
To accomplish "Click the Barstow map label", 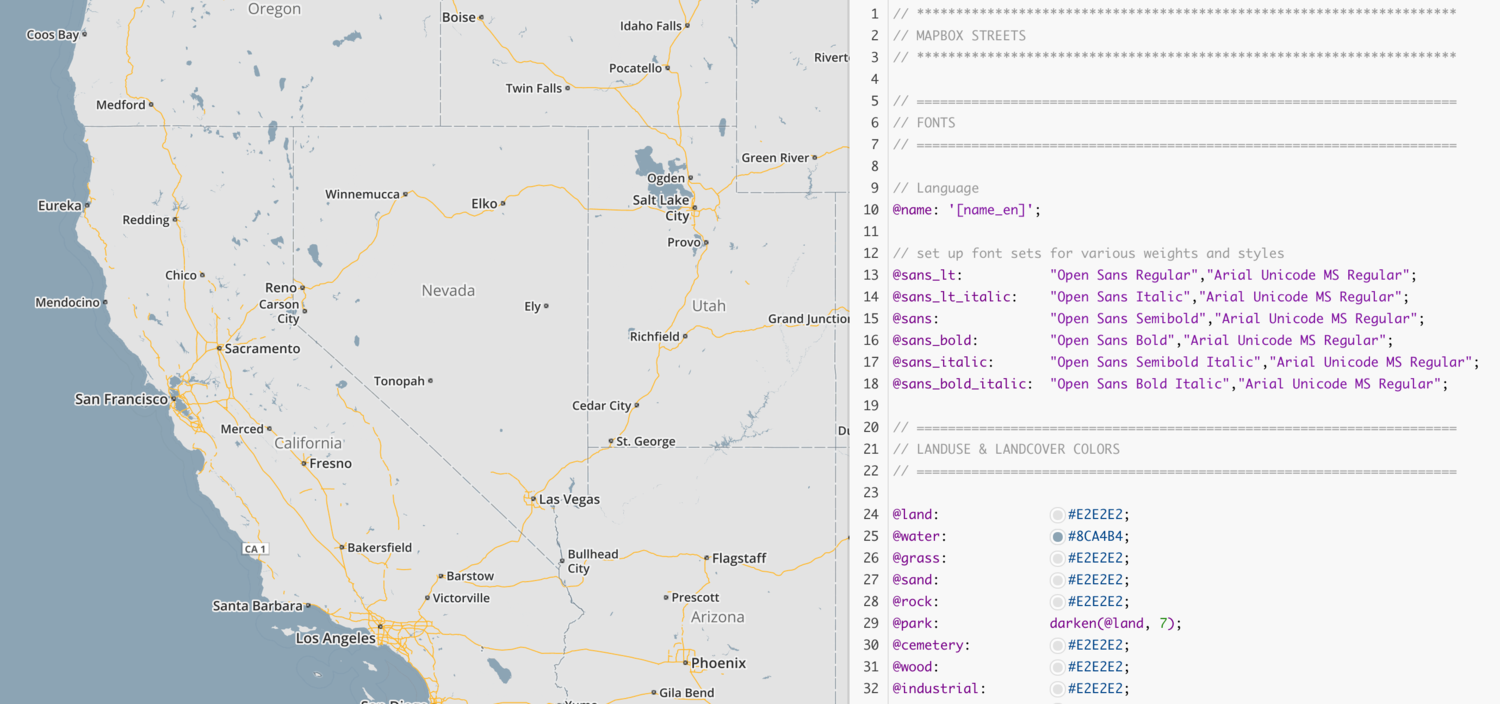I will [470, 576].
